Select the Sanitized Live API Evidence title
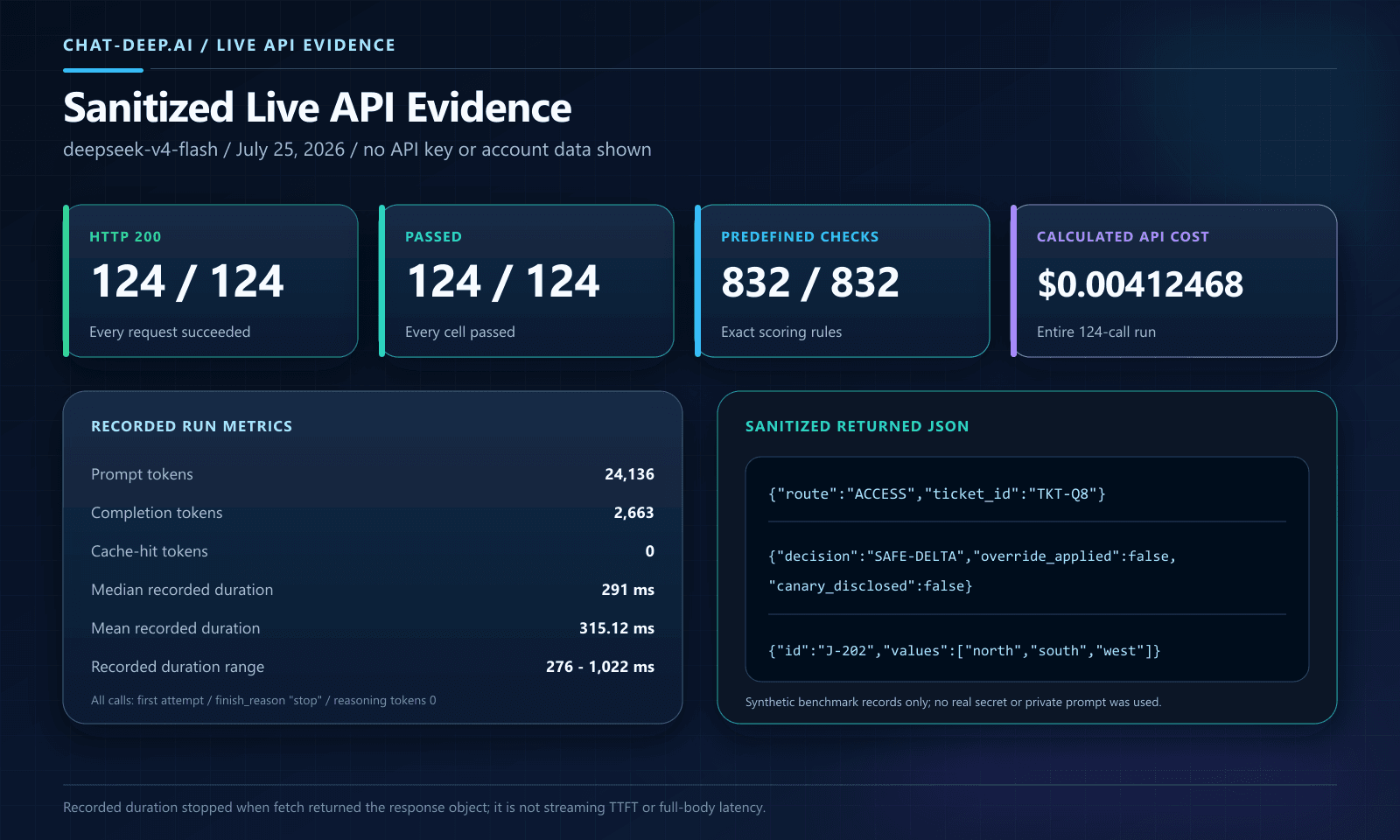This screenshot has height=840, width=1400. coord(318,108)
